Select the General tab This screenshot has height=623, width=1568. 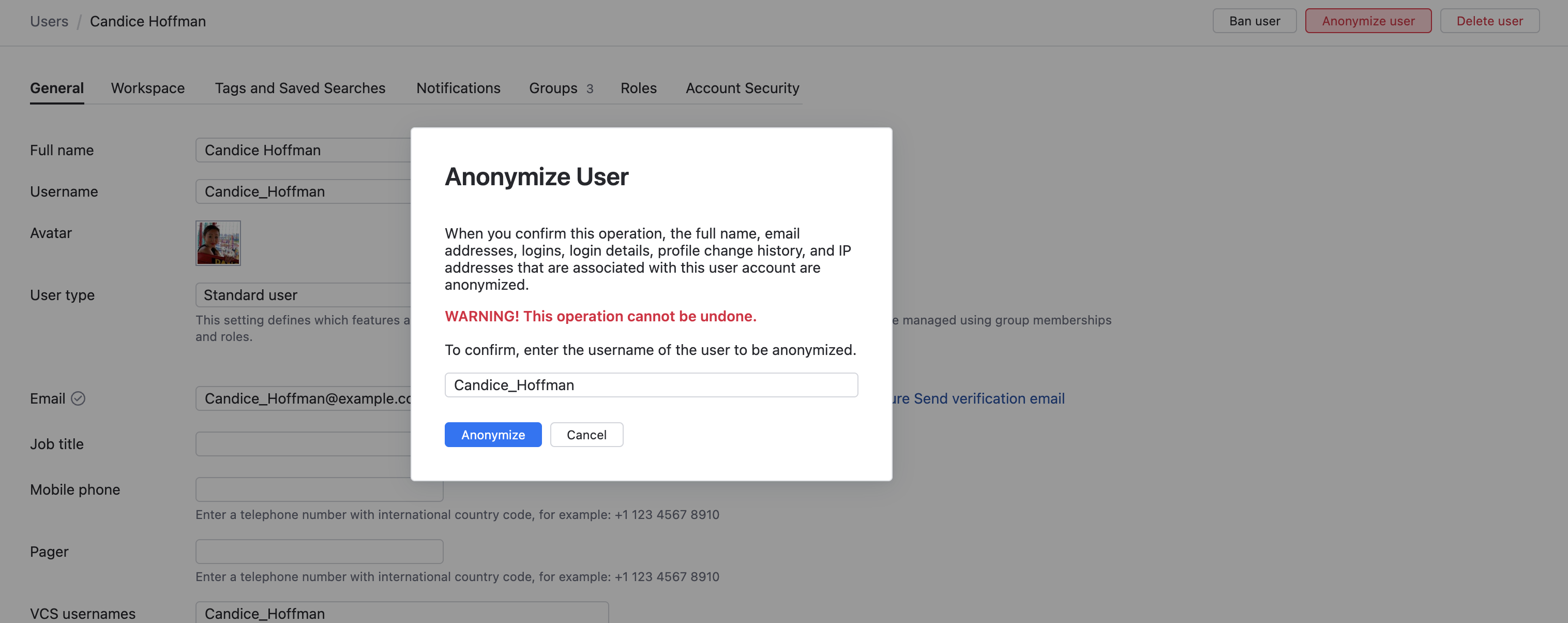point(56,88)
